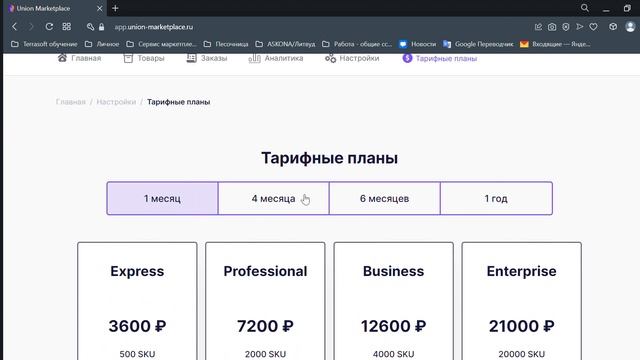Click the 12600 ₽ price
The image size is (640, 360).
393,326
